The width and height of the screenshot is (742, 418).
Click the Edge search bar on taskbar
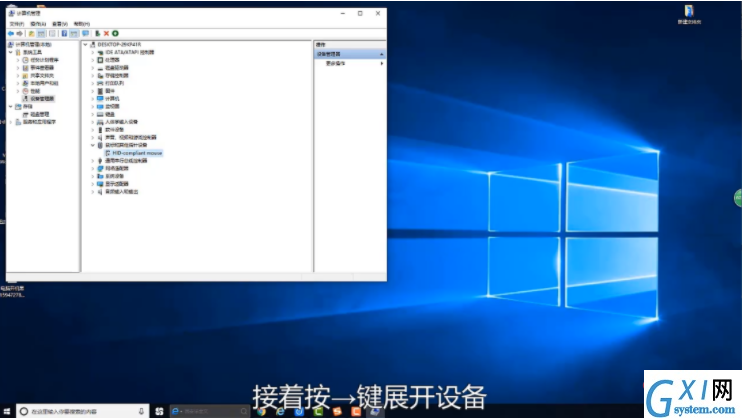coord(209,411)
